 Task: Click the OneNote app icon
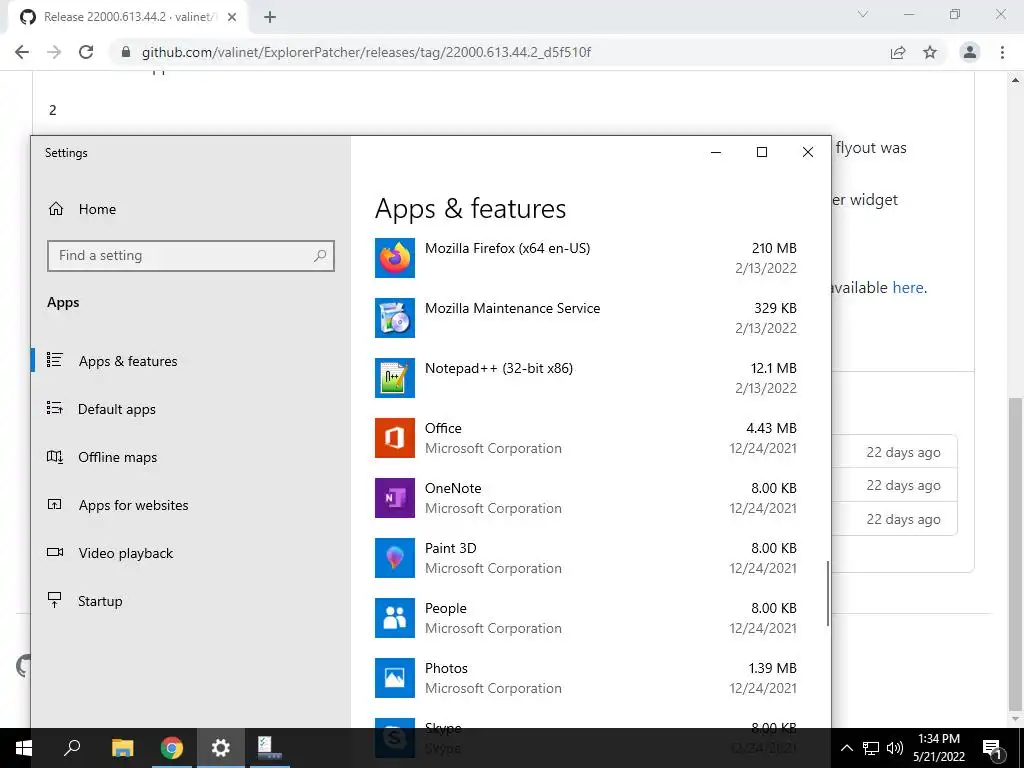click(x=394, y=498)
